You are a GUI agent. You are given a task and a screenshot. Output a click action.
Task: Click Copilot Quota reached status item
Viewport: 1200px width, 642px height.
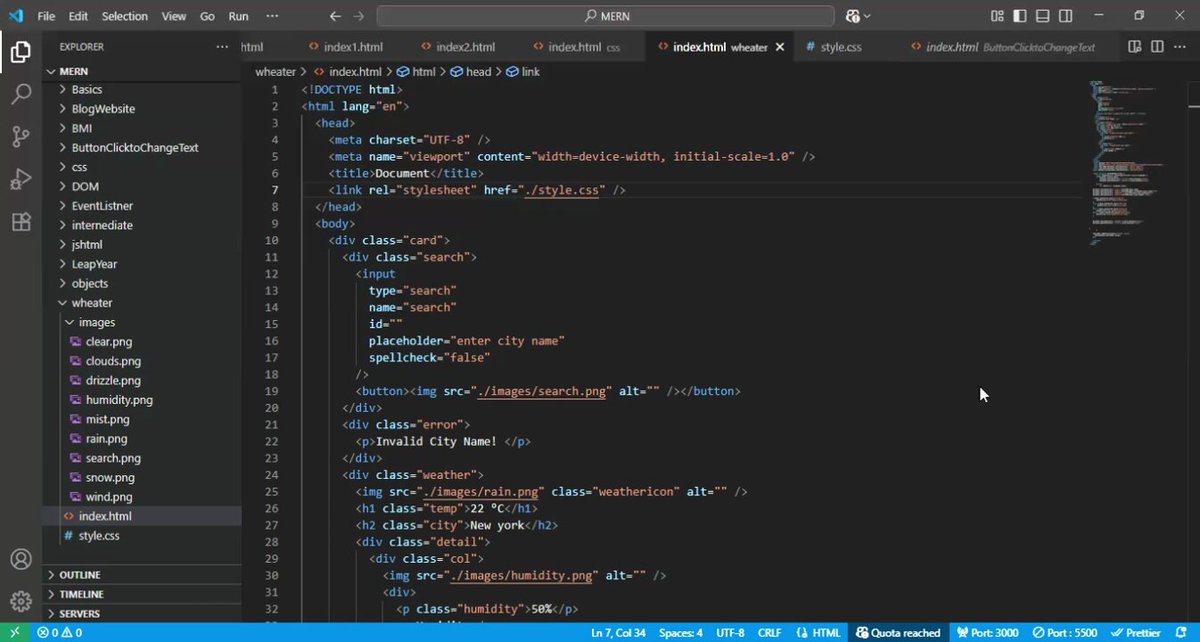[898, 633]
